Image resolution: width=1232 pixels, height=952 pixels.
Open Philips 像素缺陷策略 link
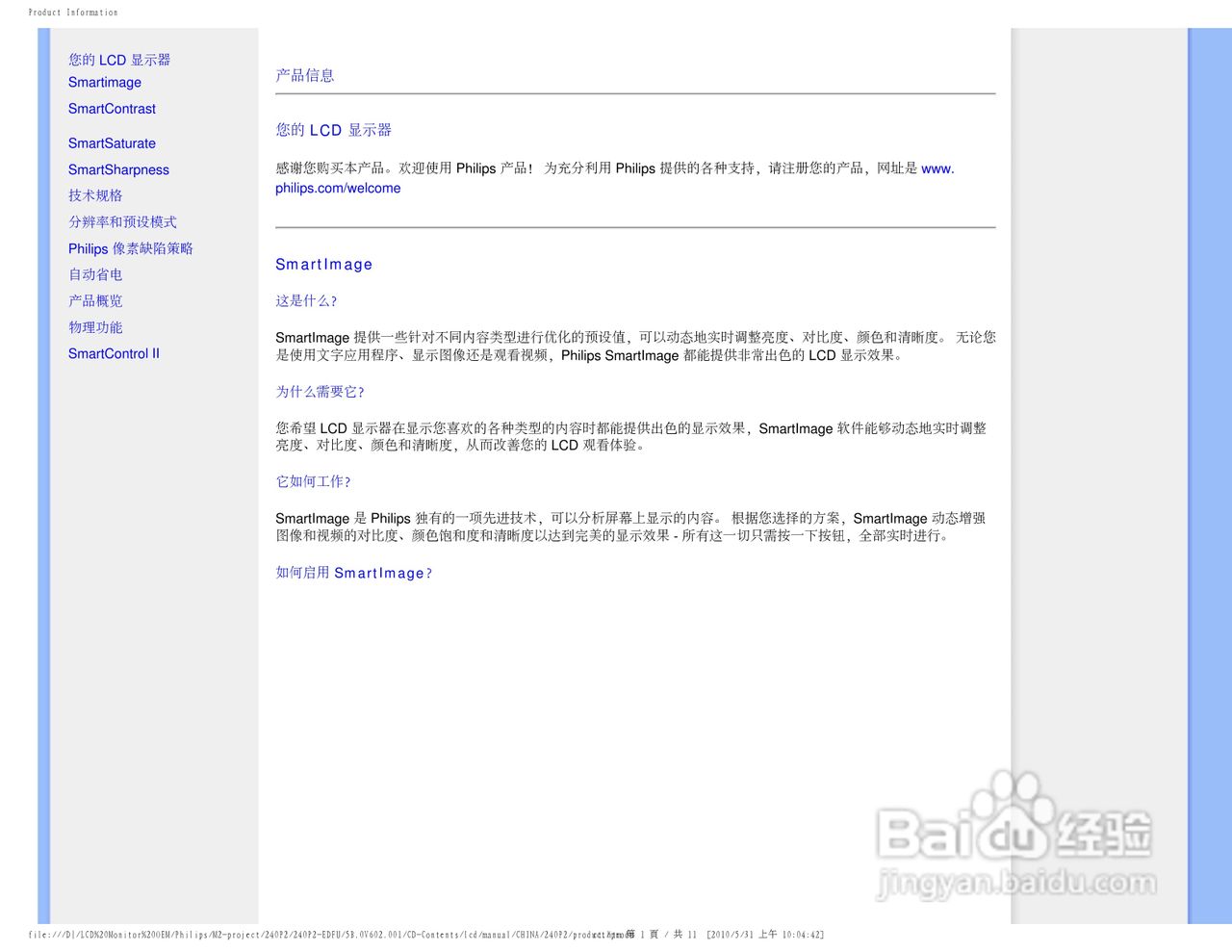pyautogui.click(x=131, y=248)
